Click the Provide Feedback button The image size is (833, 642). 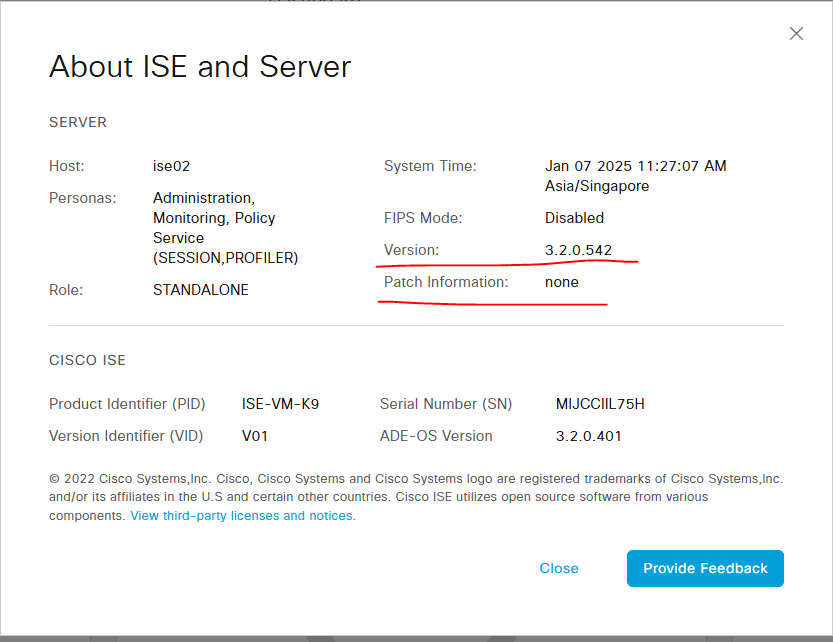pyautogui.click(x=705, y=568)
